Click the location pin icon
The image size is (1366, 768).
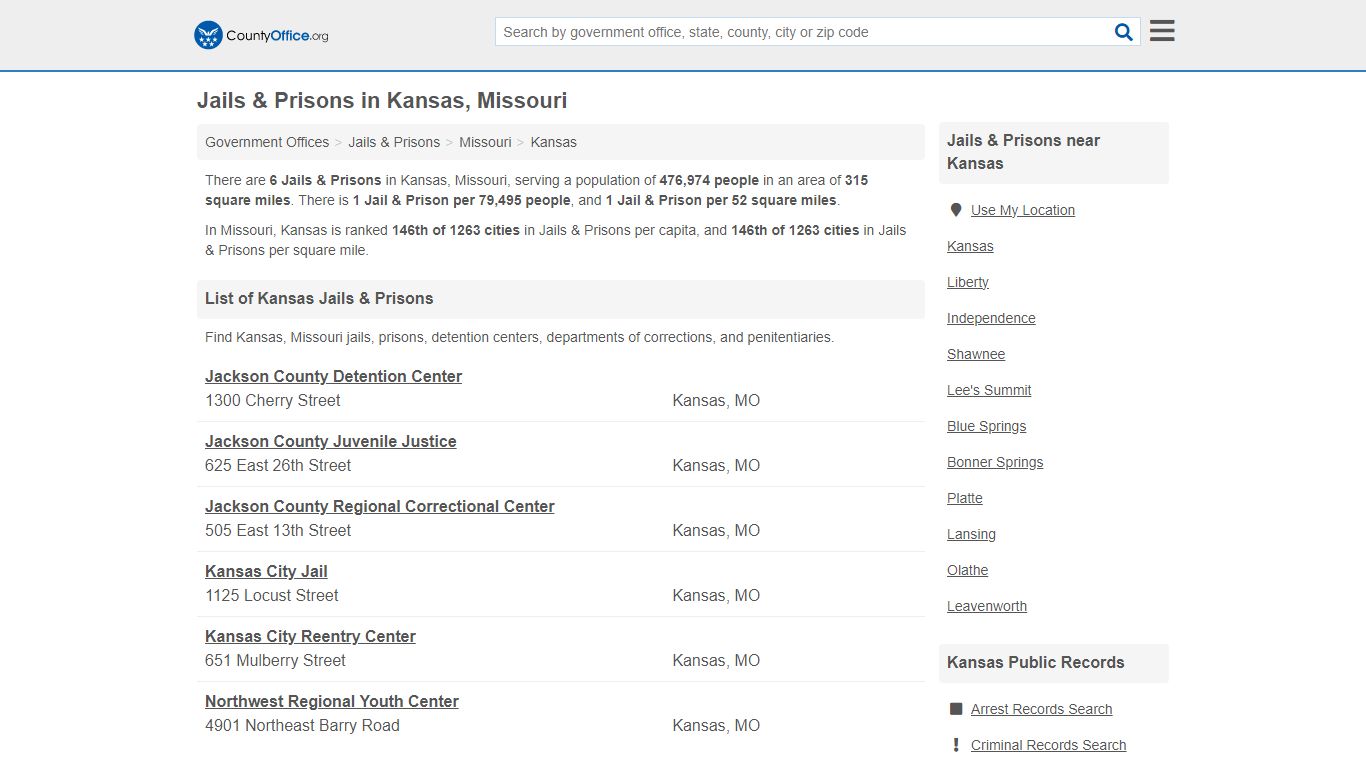coord(955,210)
